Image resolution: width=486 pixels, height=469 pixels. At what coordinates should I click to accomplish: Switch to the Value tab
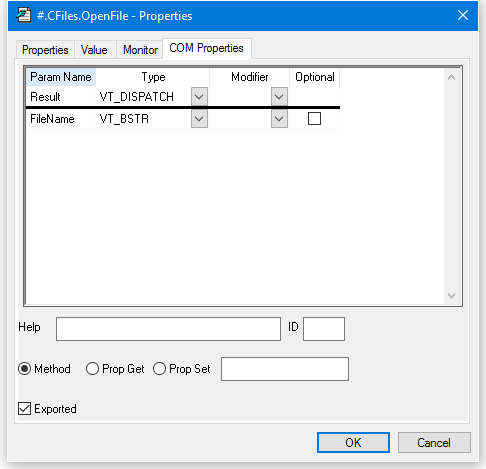[x=94, y=50]
